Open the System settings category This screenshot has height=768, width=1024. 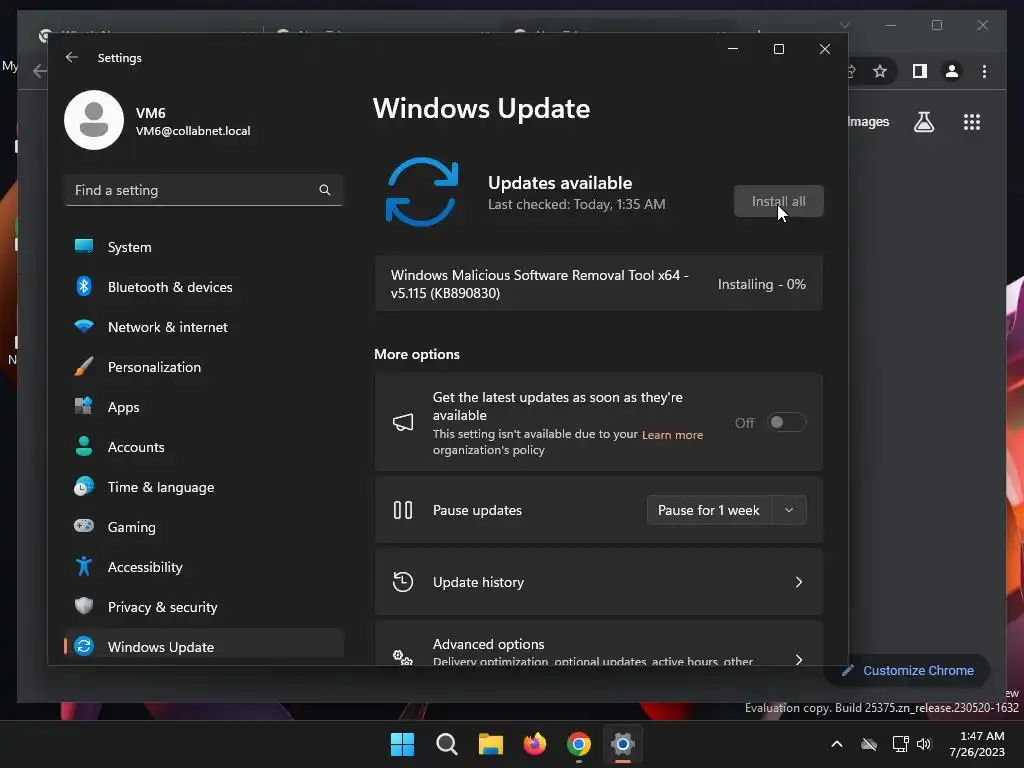pyautogui.click(x=204, y=247)
